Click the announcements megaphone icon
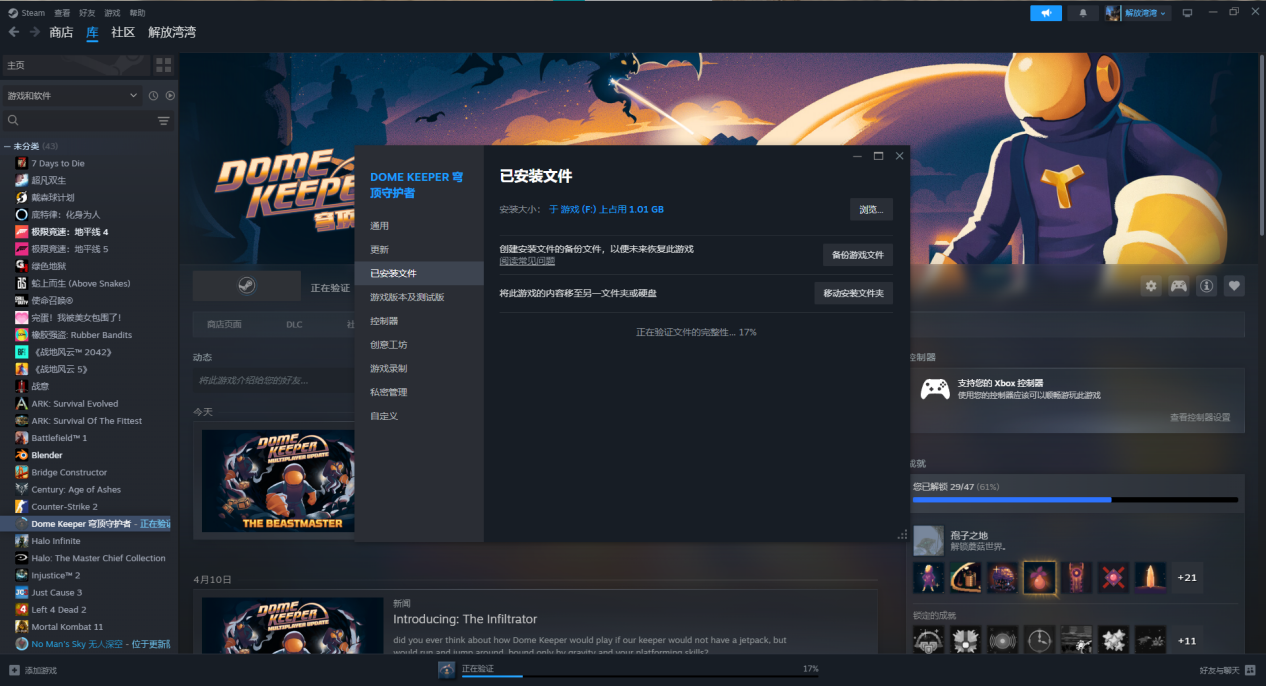This screenshot has height=686, width=1266. 1046,13
